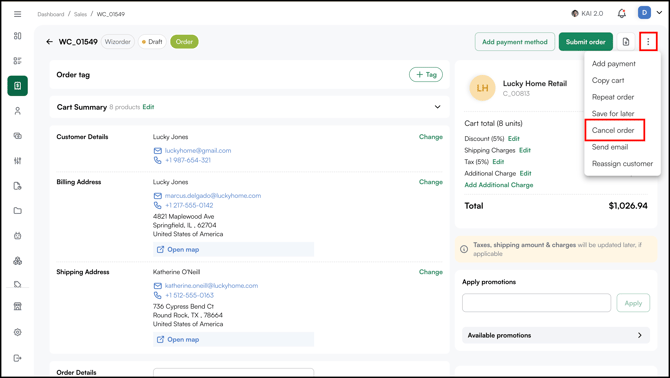Select Reassign customer menu entry

tap(622, 164)
